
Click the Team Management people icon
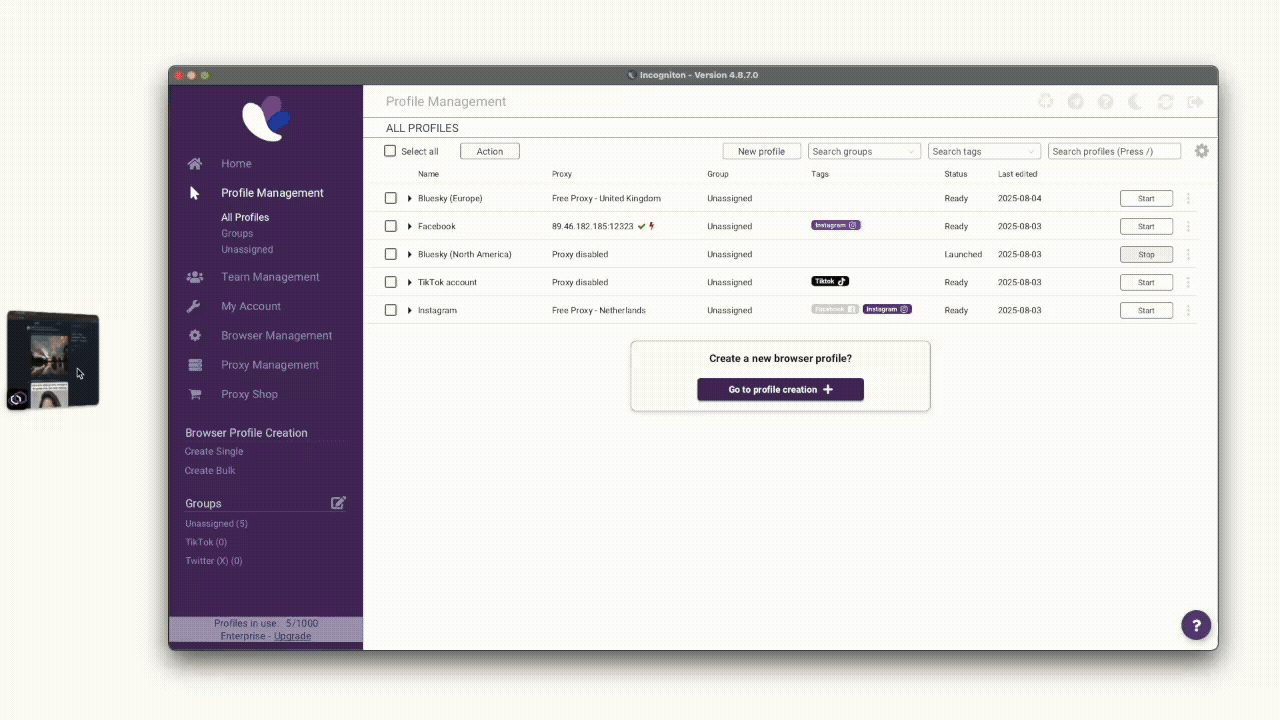coord(195,277)
